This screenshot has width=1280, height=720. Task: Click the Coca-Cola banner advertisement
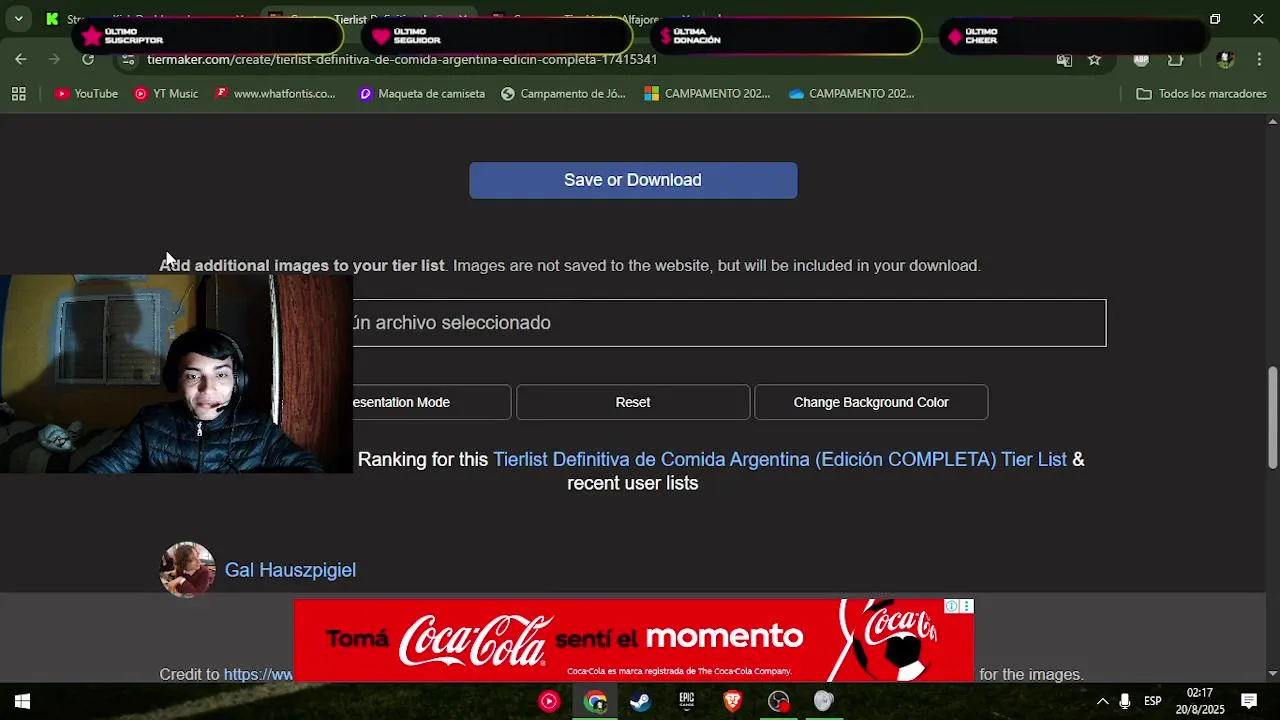(x=633, y=640)
